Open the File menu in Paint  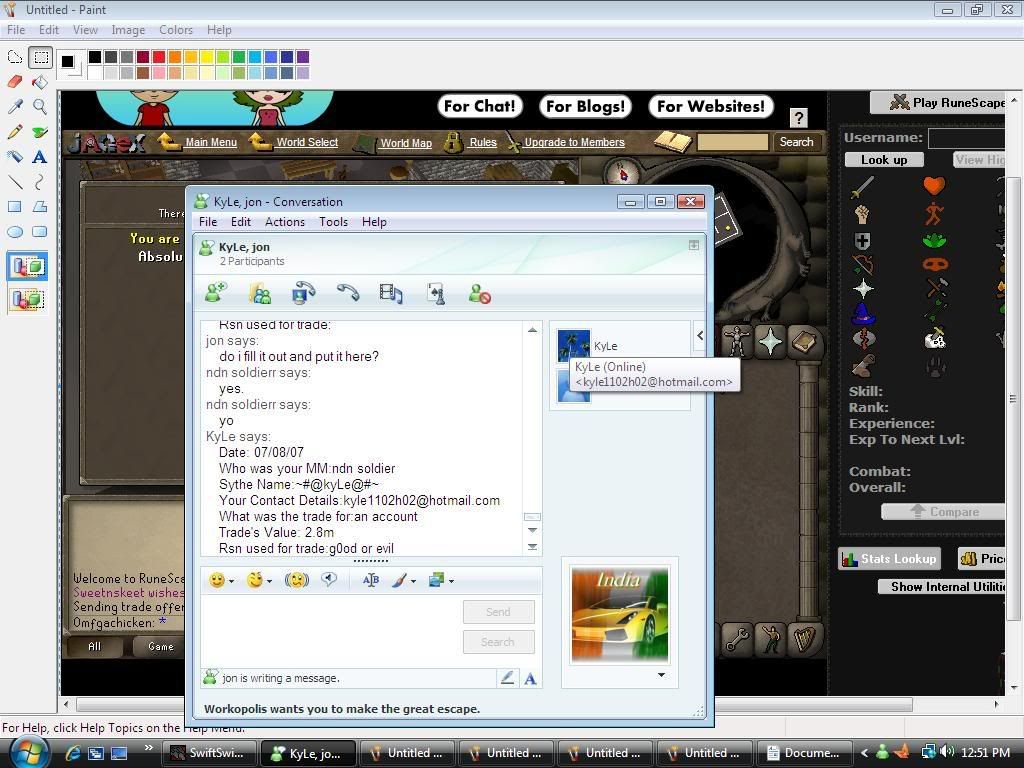(16, 30)
